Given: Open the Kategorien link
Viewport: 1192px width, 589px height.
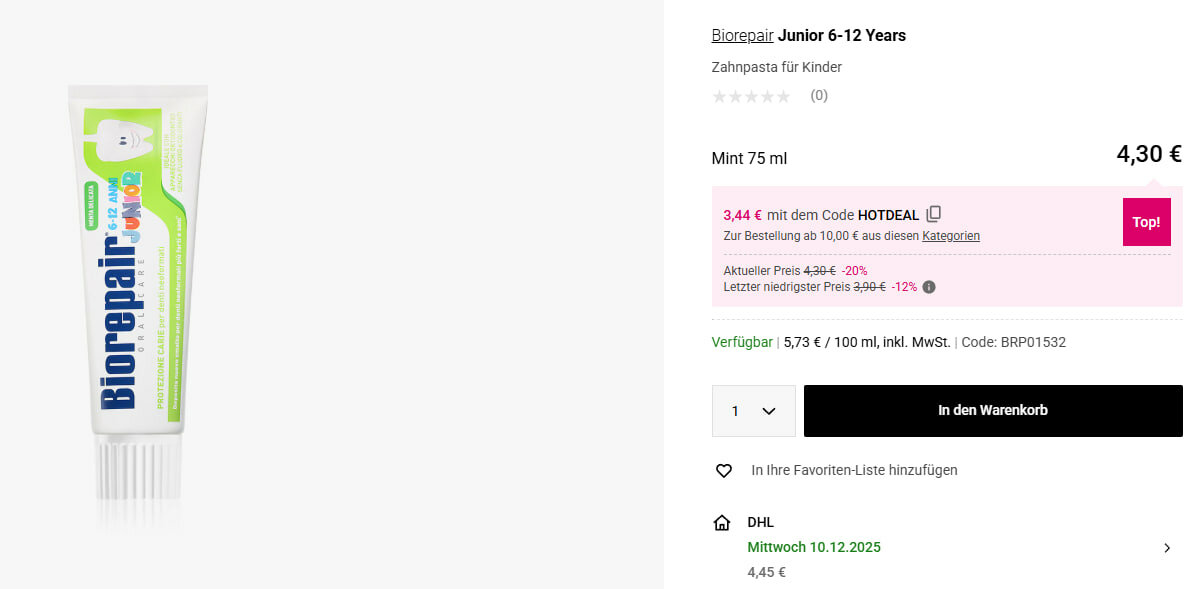Looking at the screenshot, I should [x=951, y=236].
